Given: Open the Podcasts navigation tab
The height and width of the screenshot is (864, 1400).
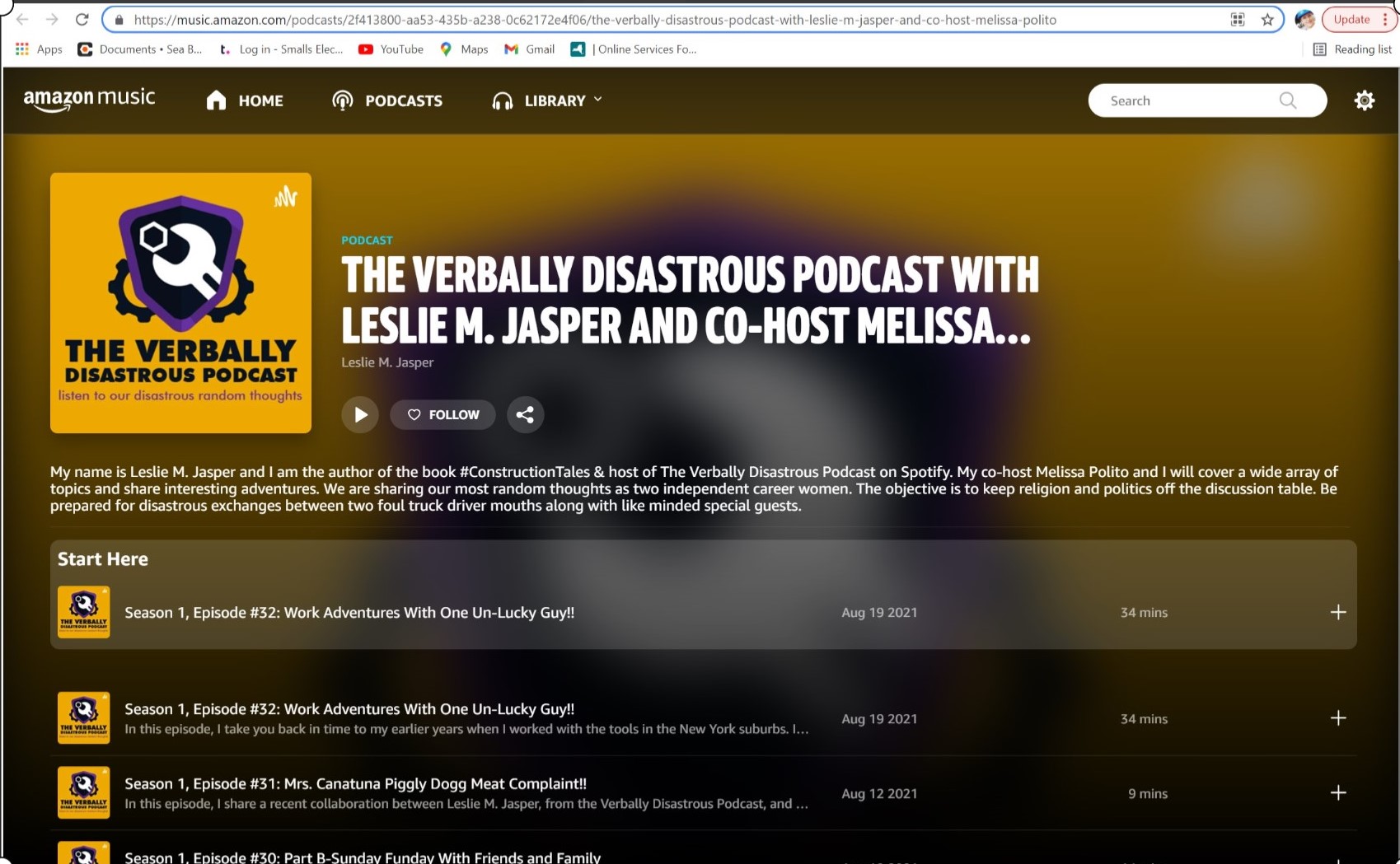Looking at the screenshot, I should tap(387, 100).
